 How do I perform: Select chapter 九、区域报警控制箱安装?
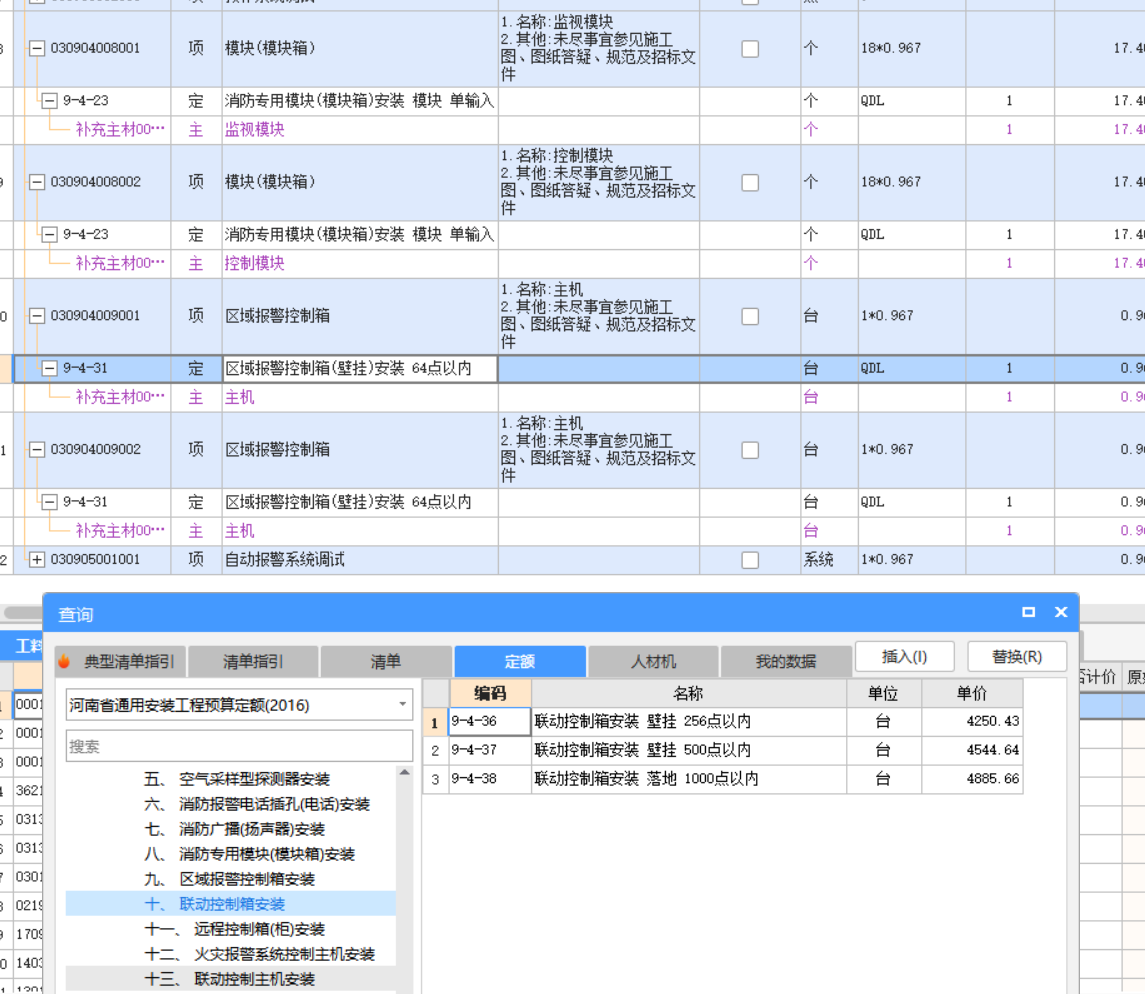click(229, 879)
